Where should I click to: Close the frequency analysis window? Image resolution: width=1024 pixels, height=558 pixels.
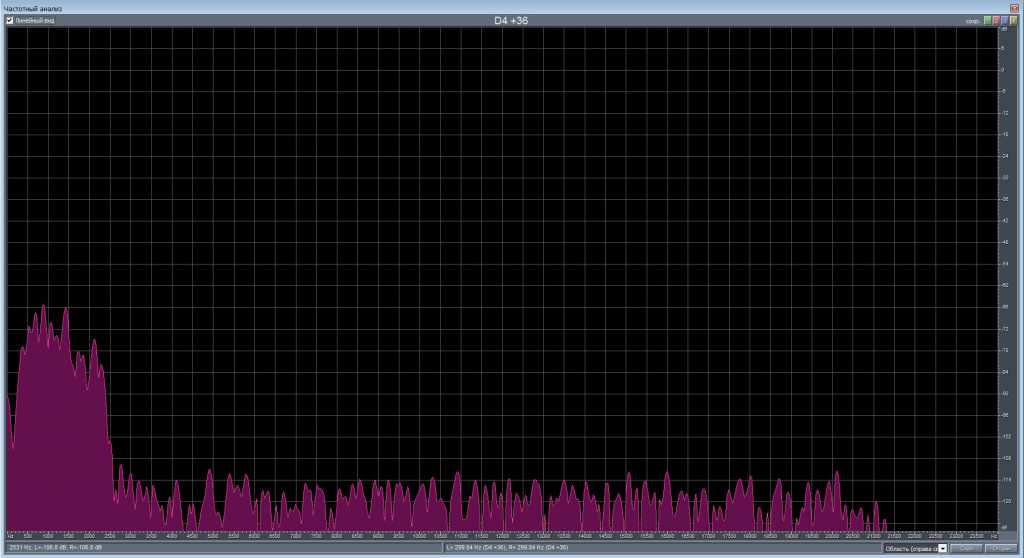(1014, 8)
